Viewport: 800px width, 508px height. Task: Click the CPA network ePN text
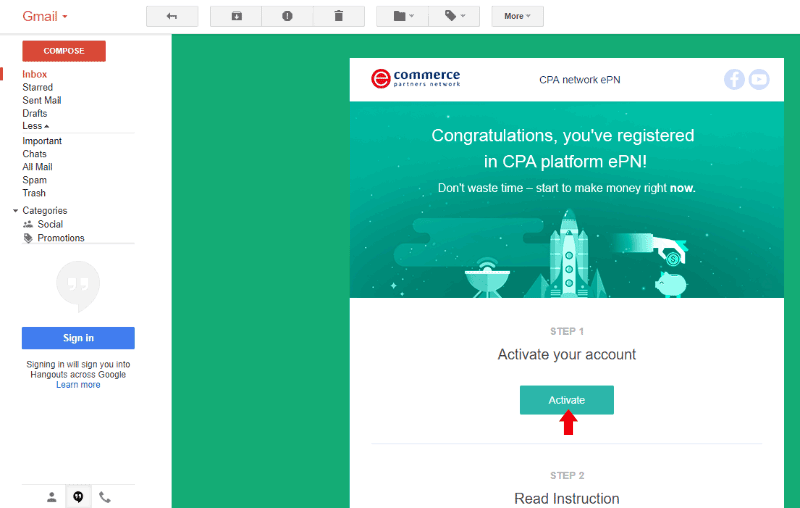point(580,80)
